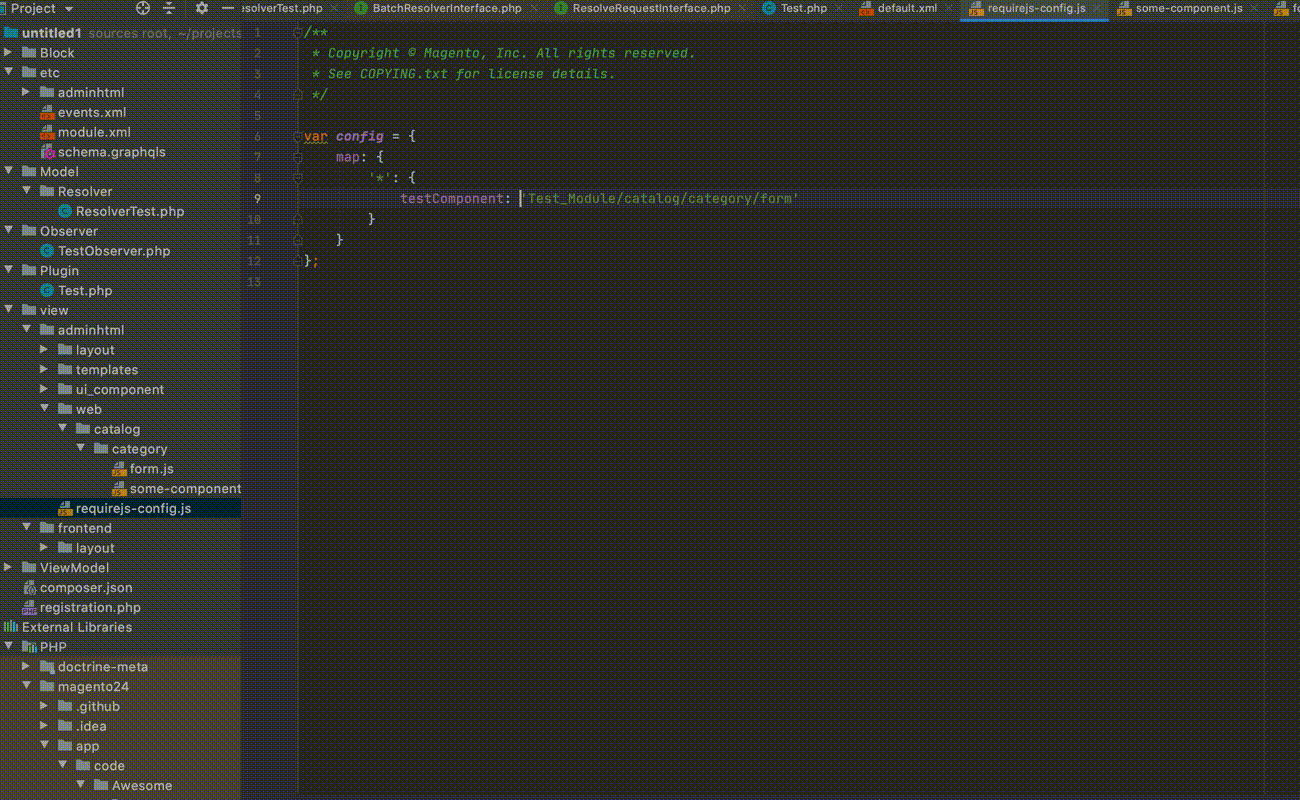Close the Test.php editor tab
Image resolution: width=1300 pixels, height=800 pixels.
[839, 8]
